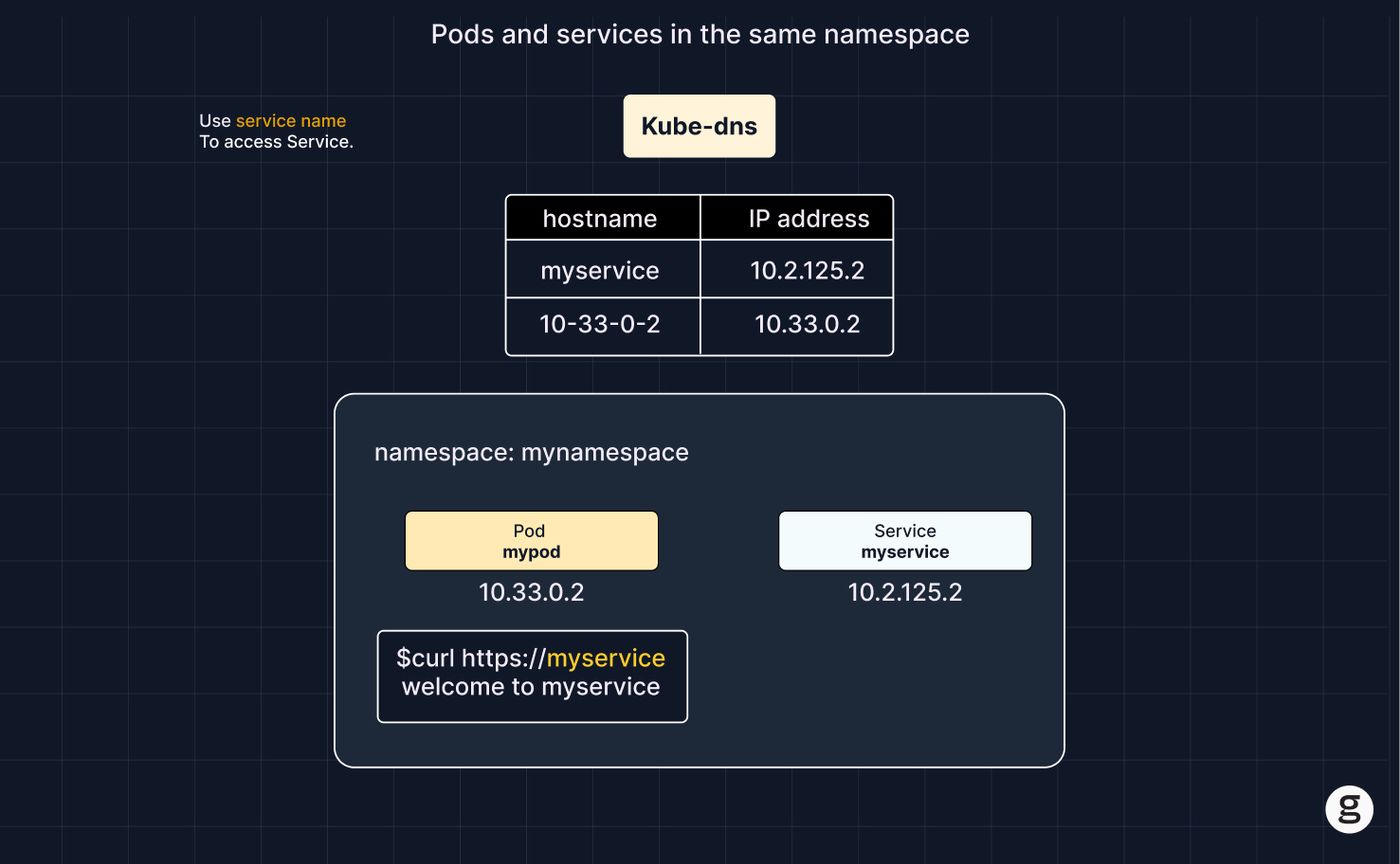Image resolution: width=1400 pixels, height=864 pixels.
Task: Click the curl https://myservice command box
Action: pos(532,676)
